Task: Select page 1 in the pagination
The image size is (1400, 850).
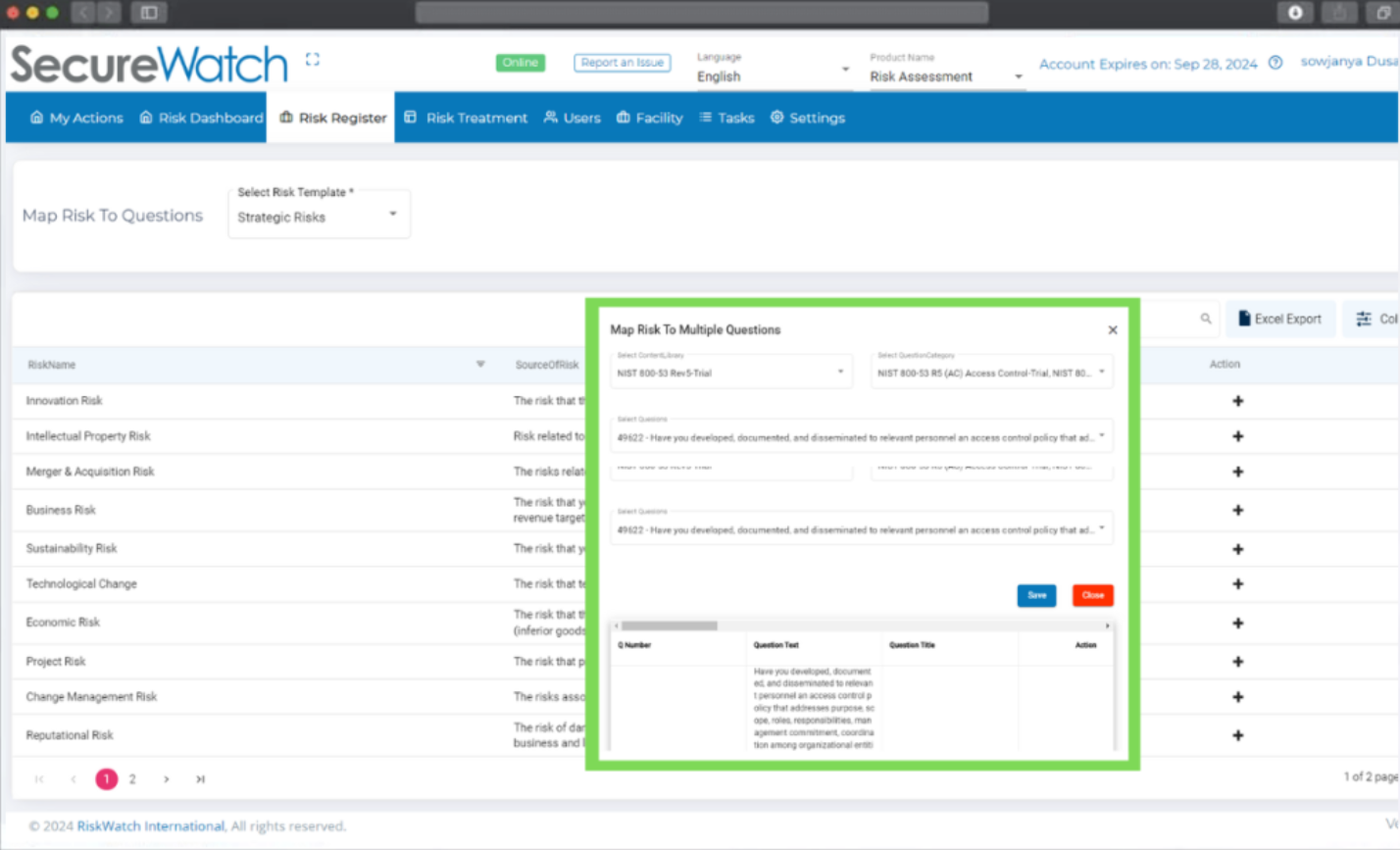Action: click(106, 779)
